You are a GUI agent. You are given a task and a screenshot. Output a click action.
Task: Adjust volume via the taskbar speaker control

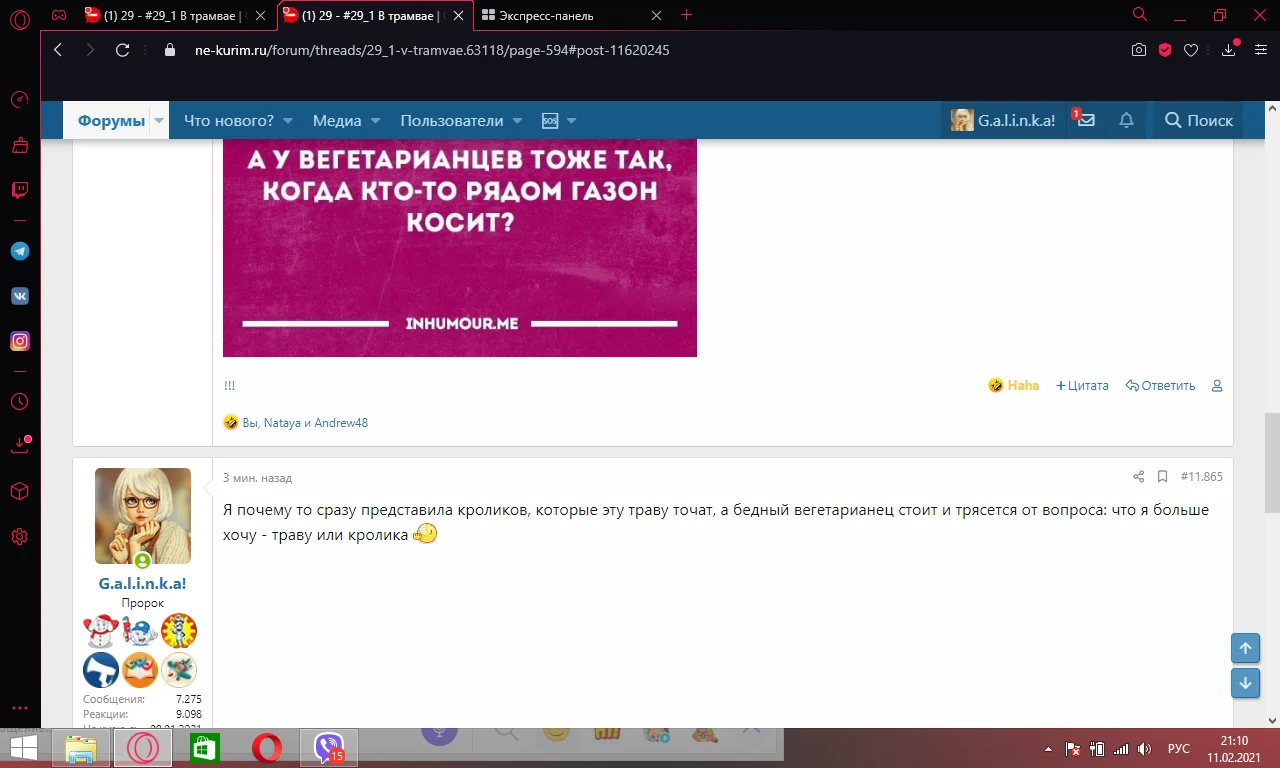(1143, 748)
